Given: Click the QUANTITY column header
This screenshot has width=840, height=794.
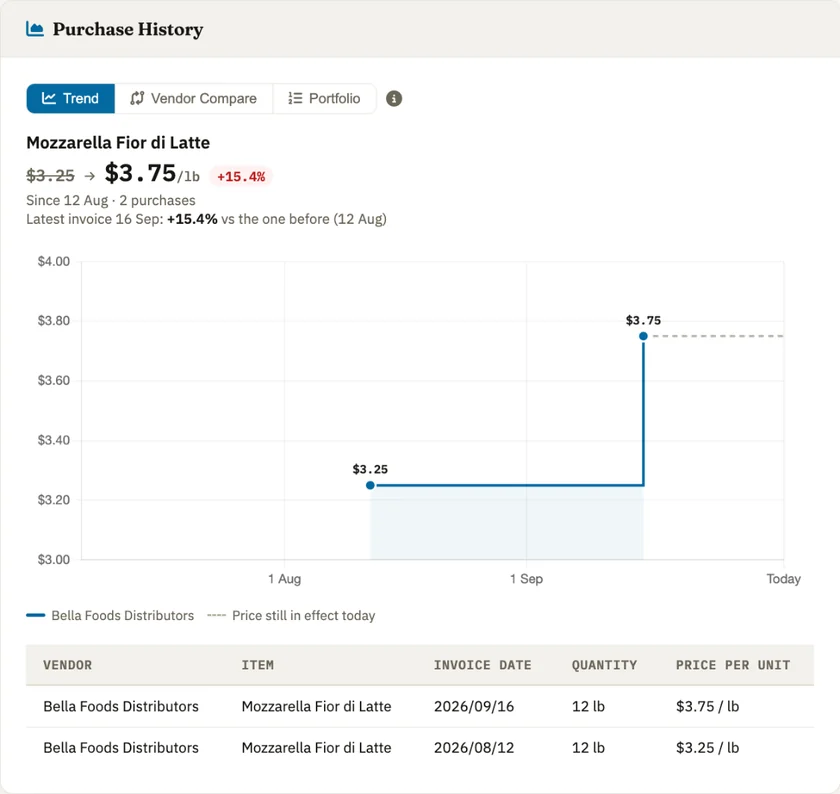Looking at the screenshot, I should (604, 665).
